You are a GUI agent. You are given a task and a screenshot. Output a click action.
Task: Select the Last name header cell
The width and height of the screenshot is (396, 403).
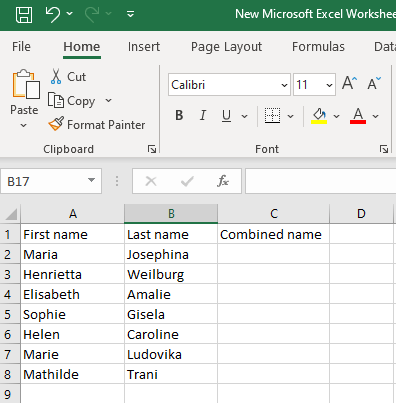[x=171, y=234]
